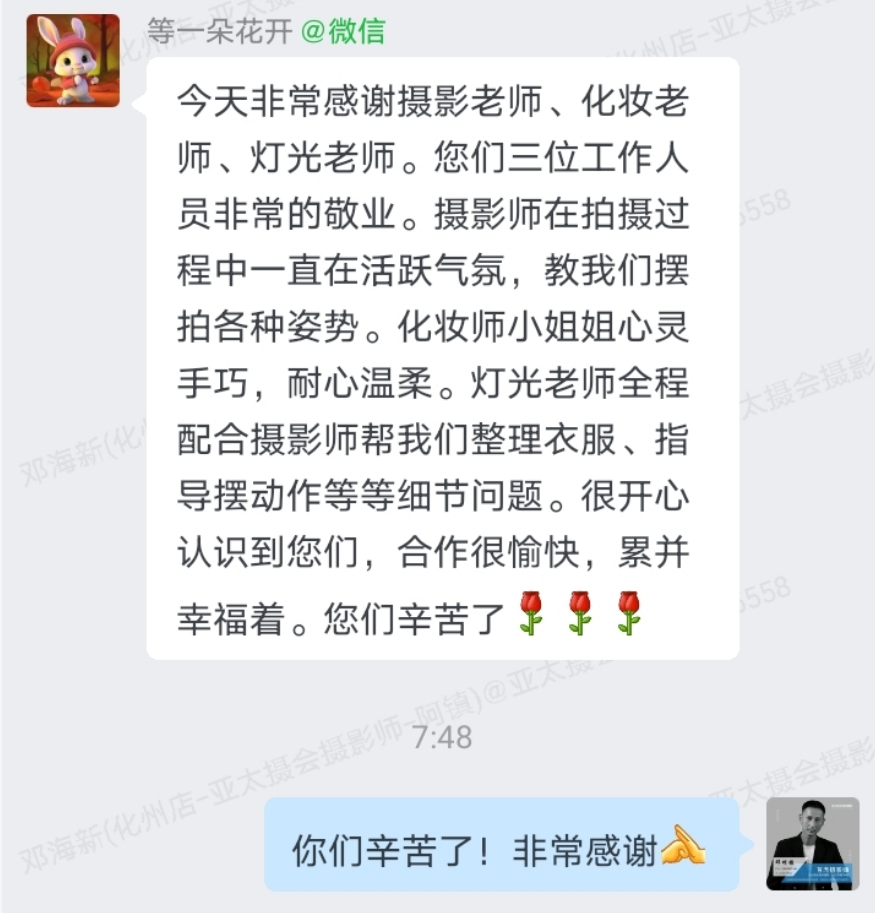Tap the phrase 认识到您们 in the message
Image resolution: width=875 pixels, height=913 pixels.
click(268, 552)
